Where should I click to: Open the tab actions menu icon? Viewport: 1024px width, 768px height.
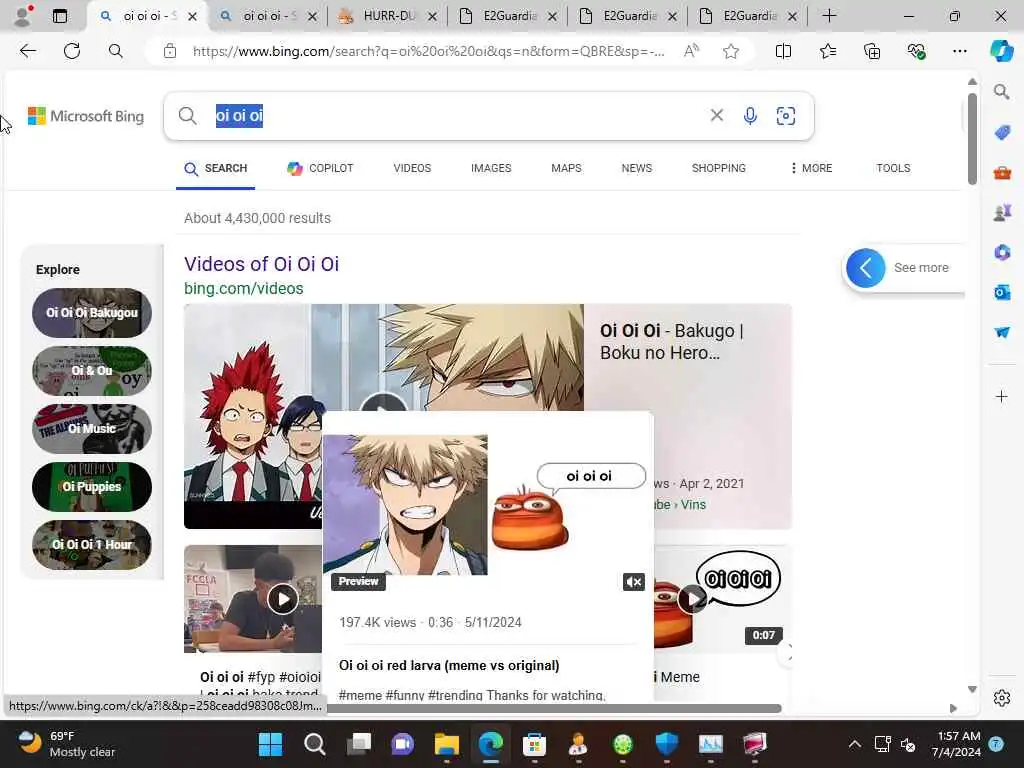pyautogui.click(x=59, y=16)
